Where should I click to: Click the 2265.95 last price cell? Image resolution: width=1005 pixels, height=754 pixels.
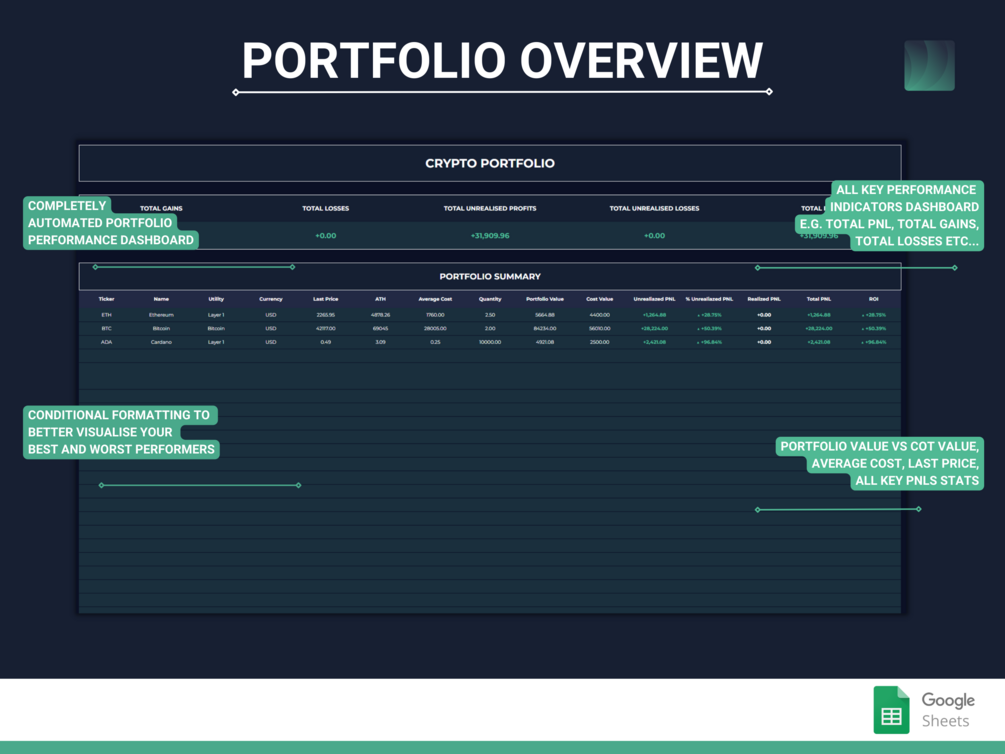326,315
